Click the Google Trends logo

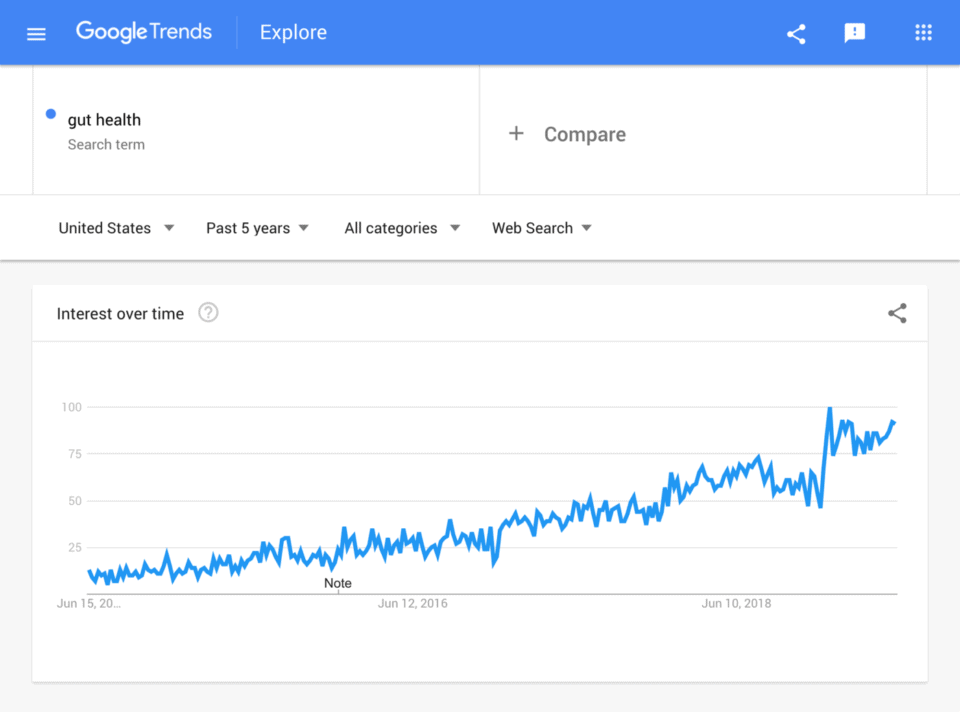click(143, 31)
